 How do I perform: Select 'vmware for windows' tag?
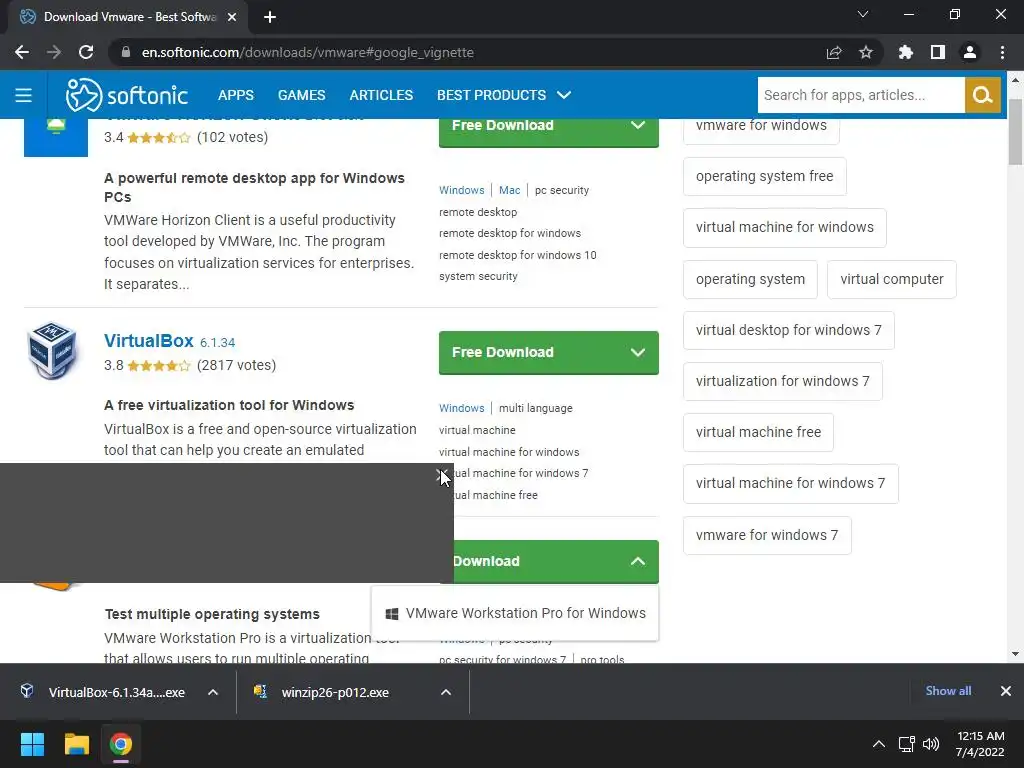tap(761, 129)
